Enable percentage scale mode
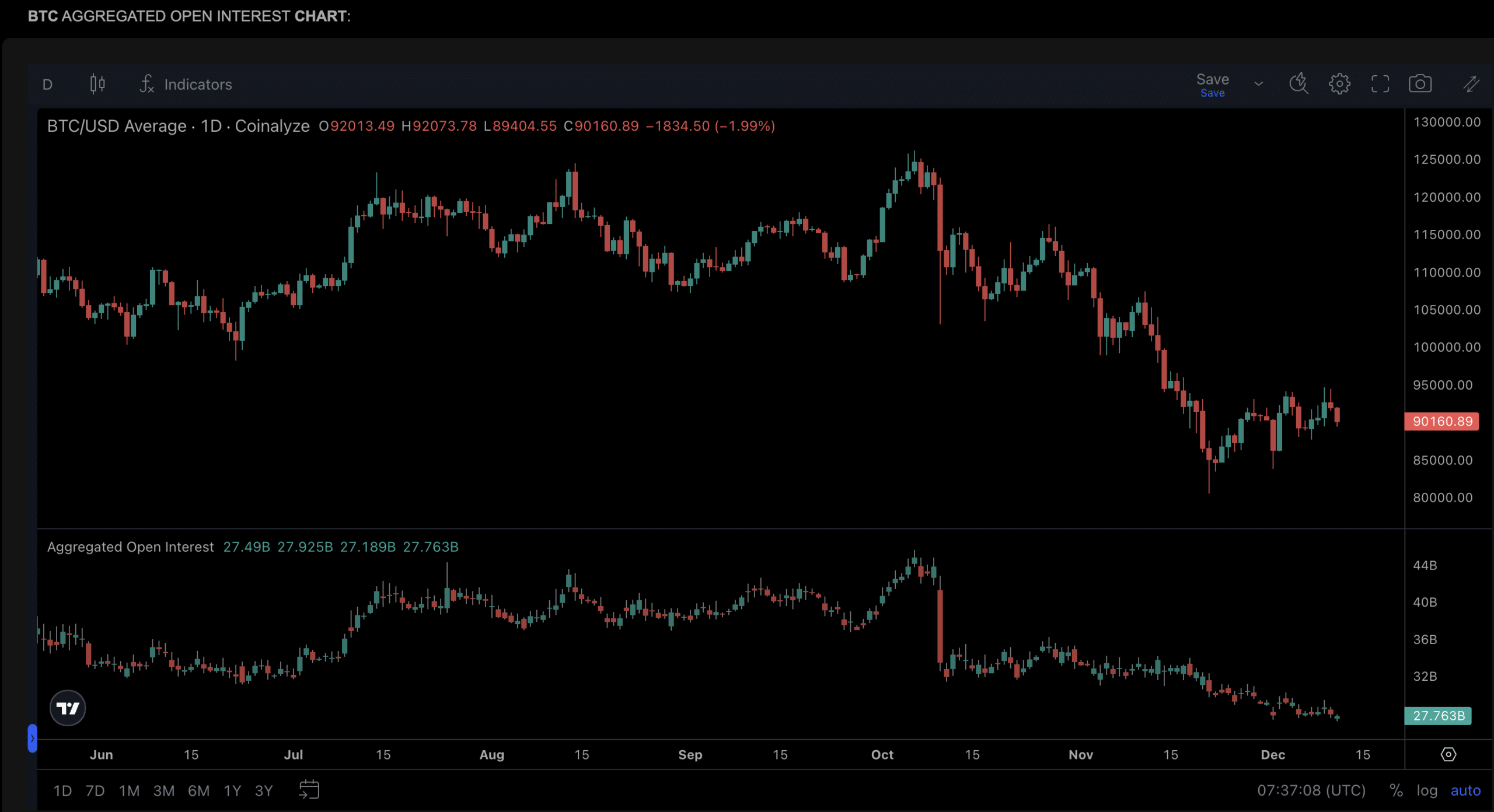This screenshot has height=812, width=1494. pyautogui.click(x=1396, y=790)
